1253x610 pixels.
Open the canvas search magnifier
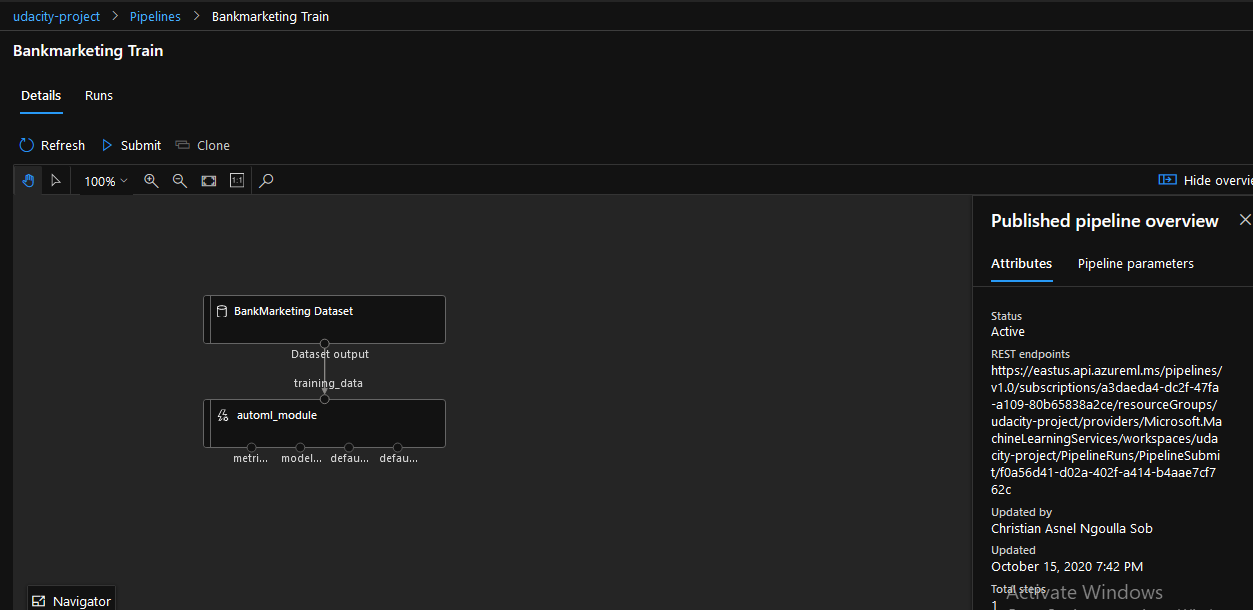[266, 181]
